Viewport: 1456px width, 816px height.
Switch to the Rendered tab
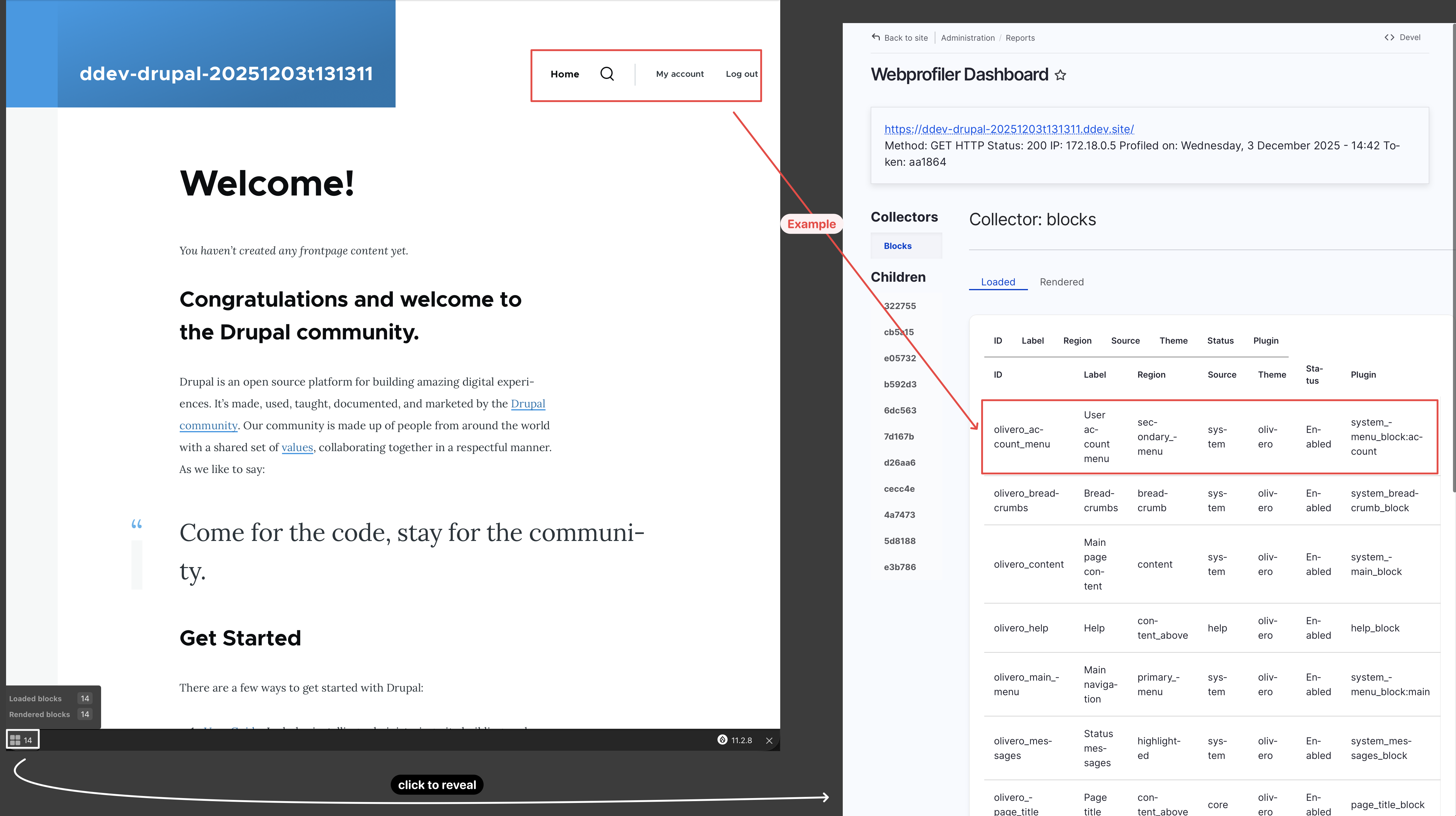click(1061, 282)
